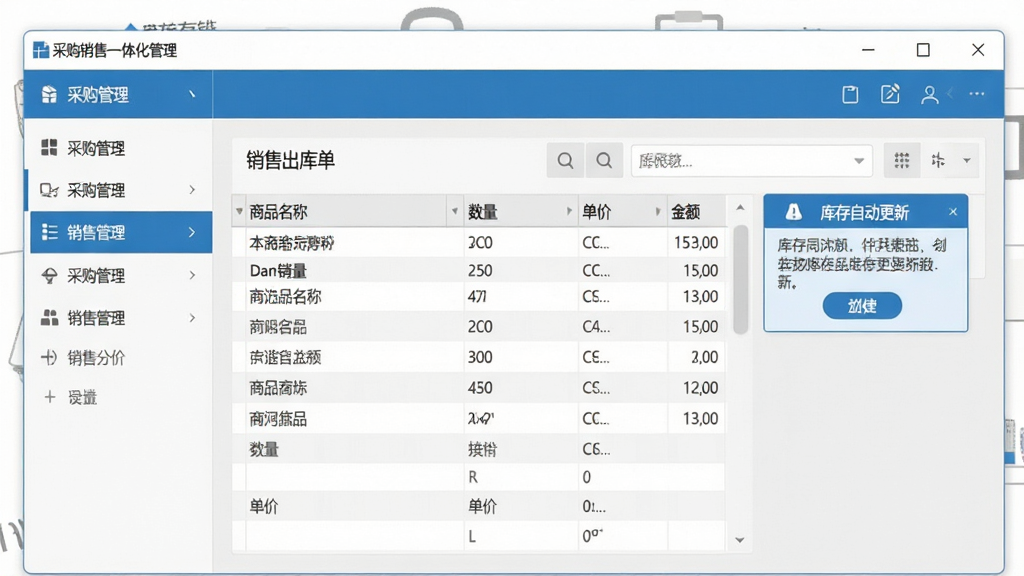Open 单价 column header arrow
This screenshot has height=576, width=1024.
pyautogui.click(x=658, y=212)
